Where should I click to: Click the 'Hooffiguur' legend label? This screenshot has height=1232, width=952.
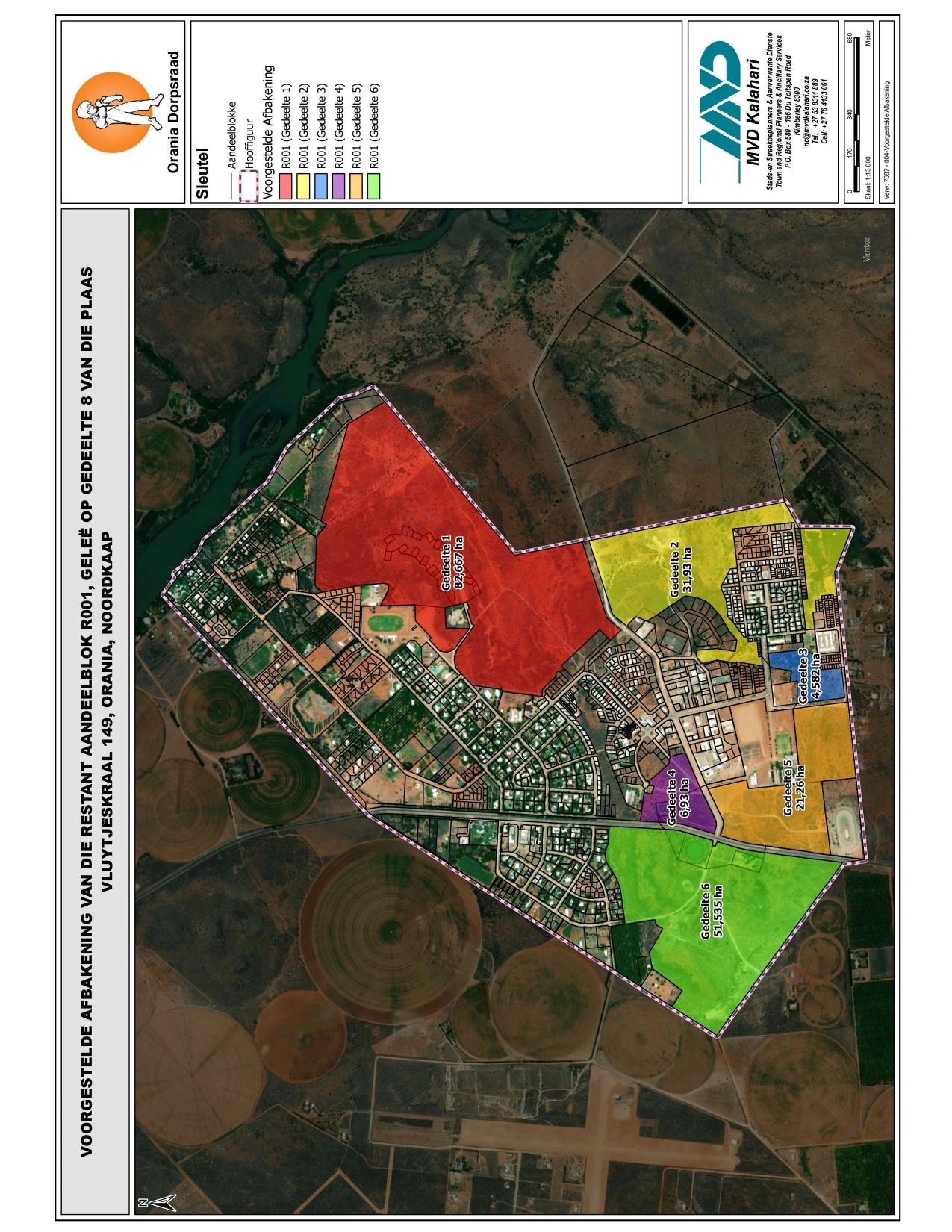pyautogui.click(x=249, y=143)
